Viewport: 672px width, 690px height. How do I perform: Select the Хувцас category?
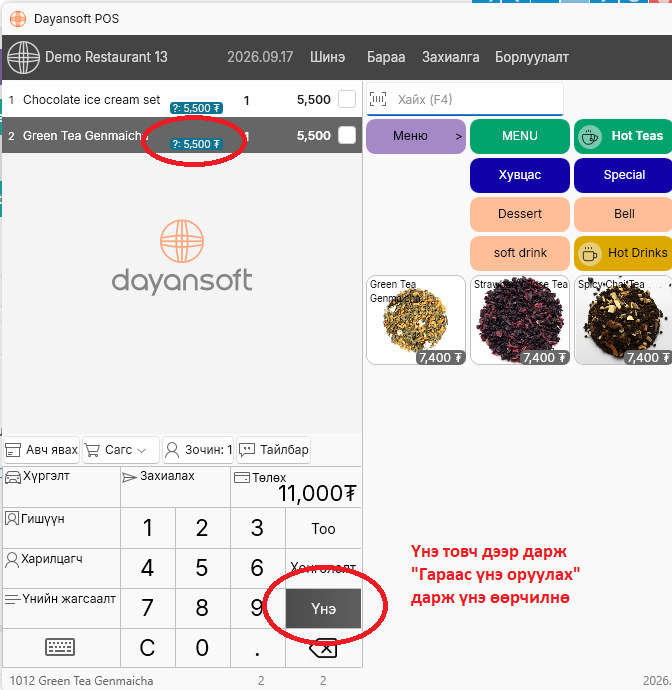coord(520,175)
